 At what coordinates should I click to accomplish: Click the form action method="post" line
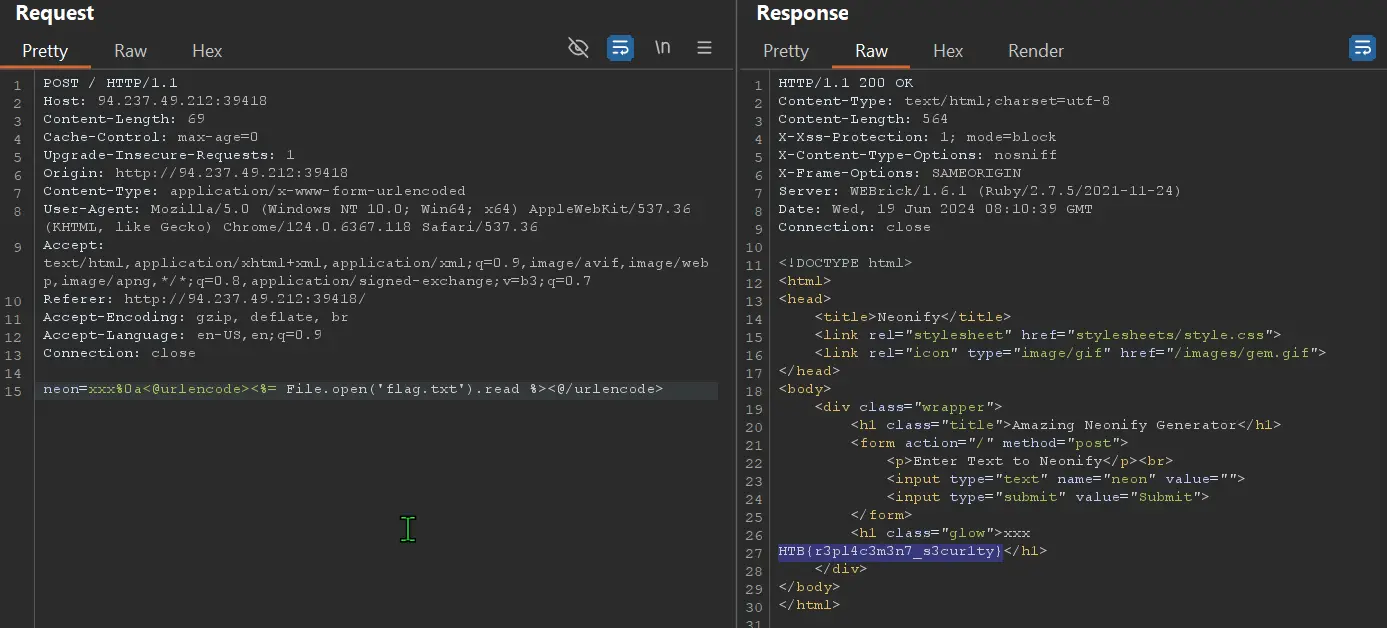989,443
